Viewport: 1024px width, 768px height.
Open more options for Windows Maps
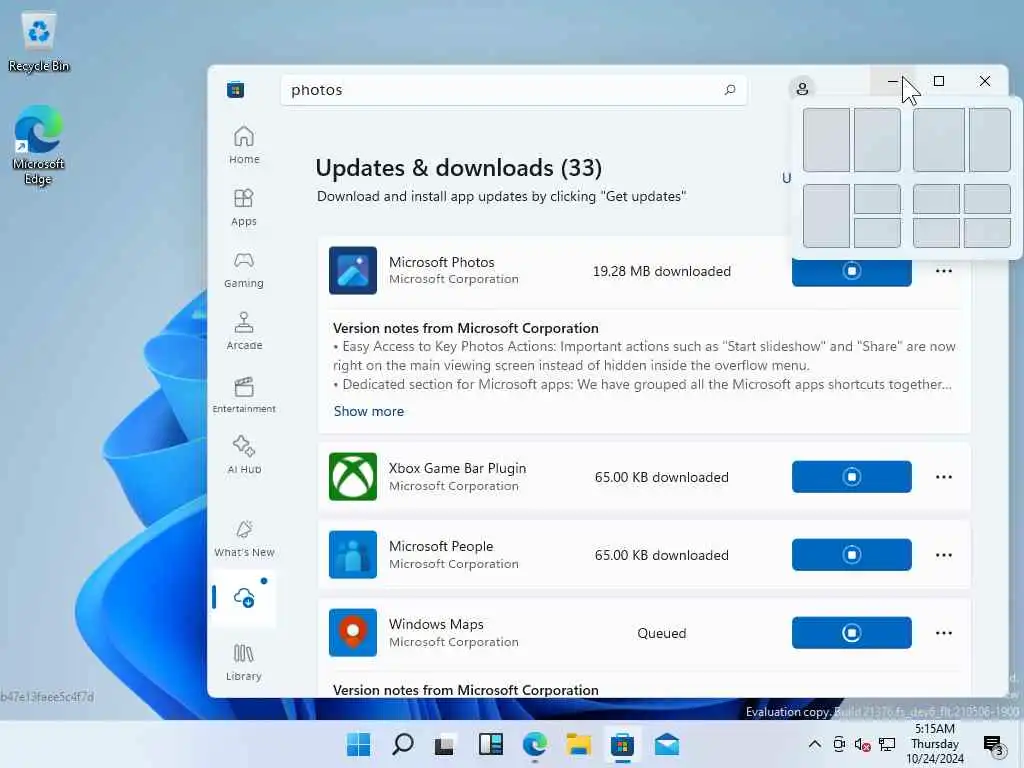(944, 632)
